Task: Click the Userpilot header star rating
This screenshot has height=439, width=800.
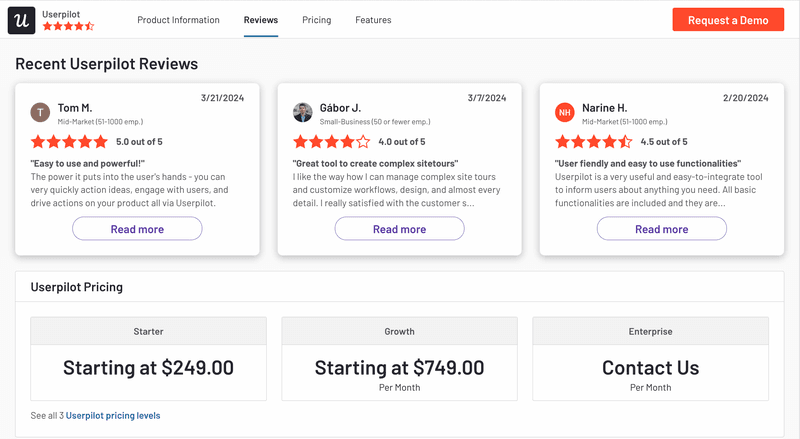Action: point(68,26)
